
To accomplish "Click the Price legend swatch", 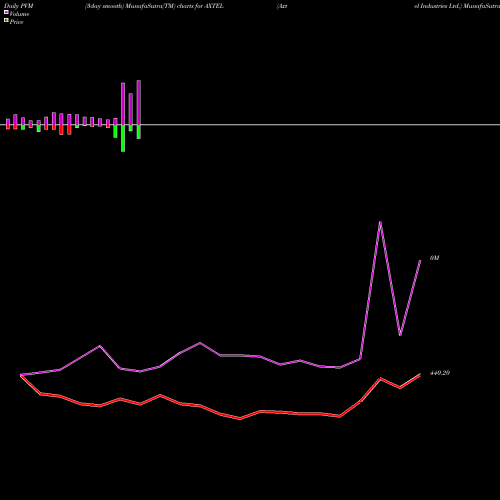I will [6, 20].
